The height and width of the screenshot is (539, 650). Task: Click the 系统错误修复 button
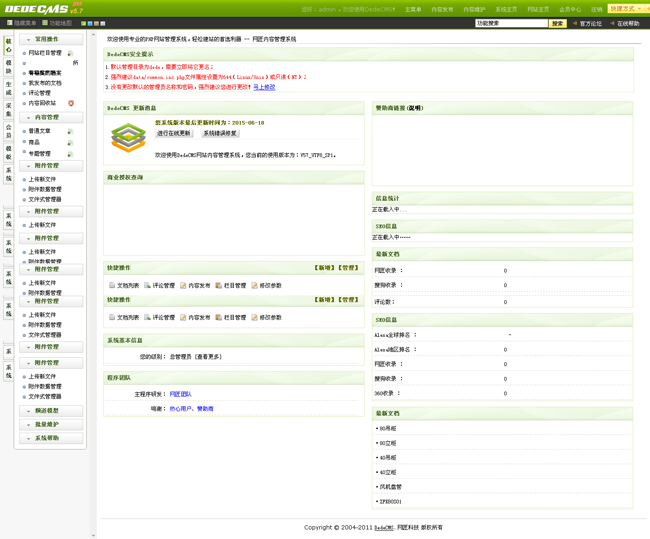(x=220, y=133)
